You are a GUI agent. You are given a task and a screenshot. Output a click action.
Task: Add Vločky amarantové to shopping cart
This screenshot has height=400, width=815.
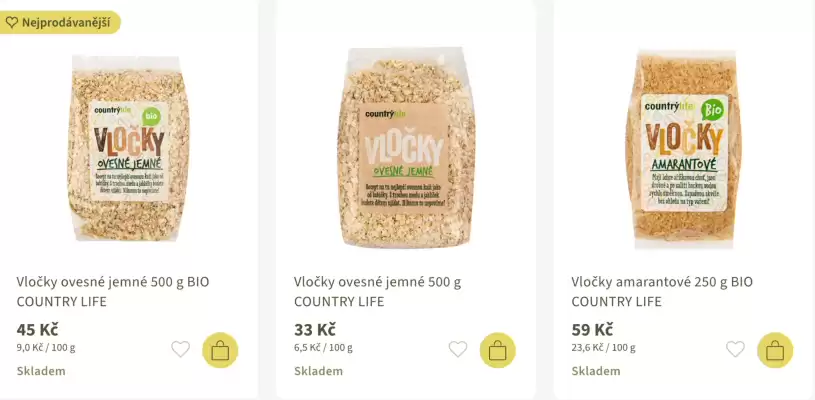(775, 350)
